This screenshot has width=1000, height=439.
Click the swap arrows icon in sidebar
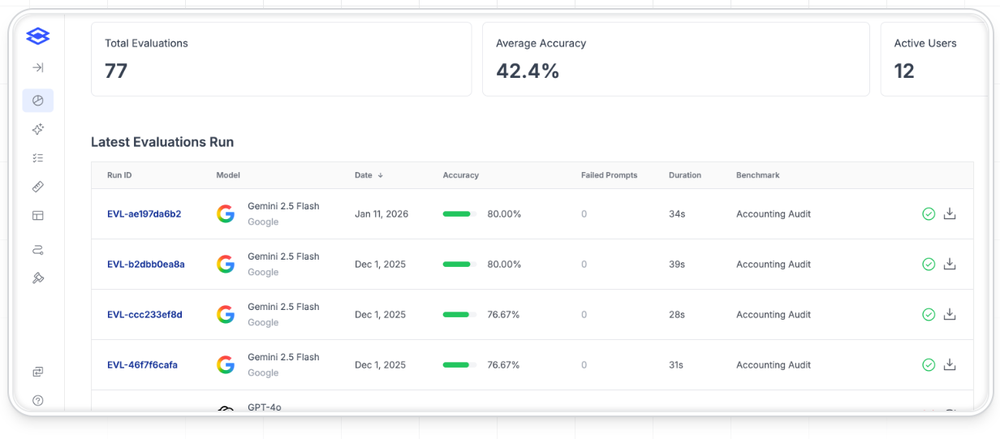click(38, 371)
